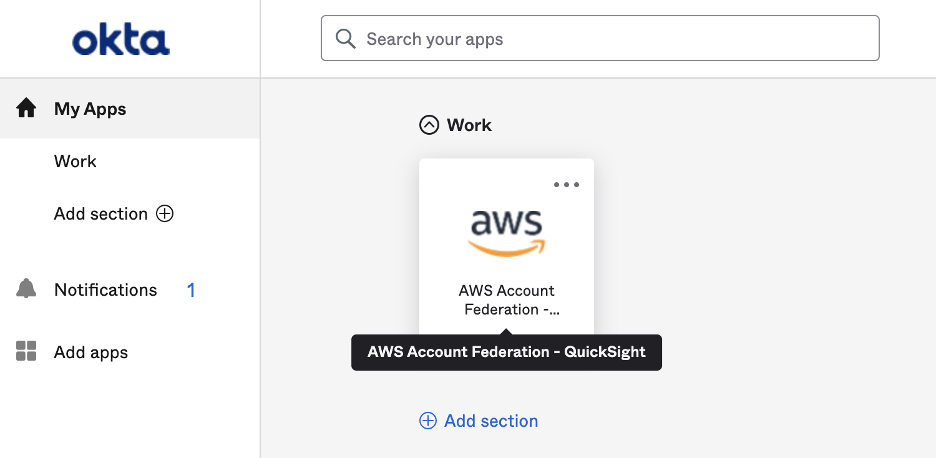Select Work in the sidebar
Screen dimensions: 936x458
point(75,161)
